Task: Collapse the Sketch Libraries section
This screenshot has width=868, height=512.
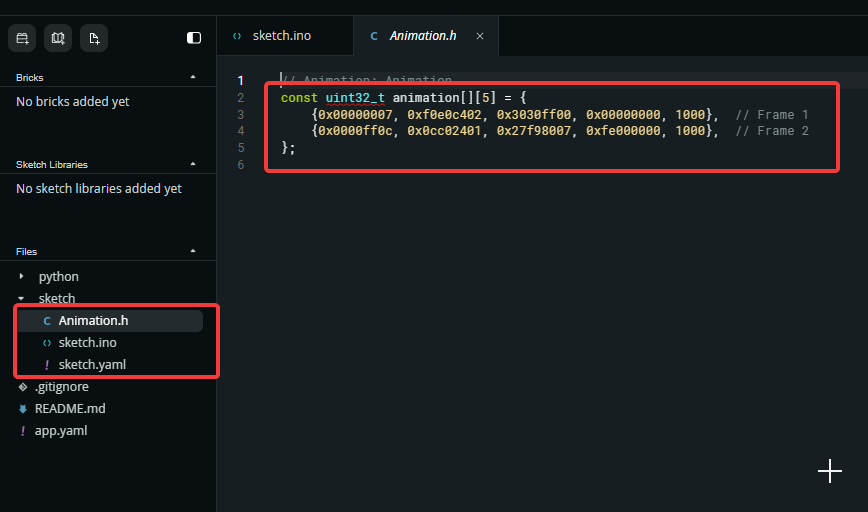Action: (193, 164)
